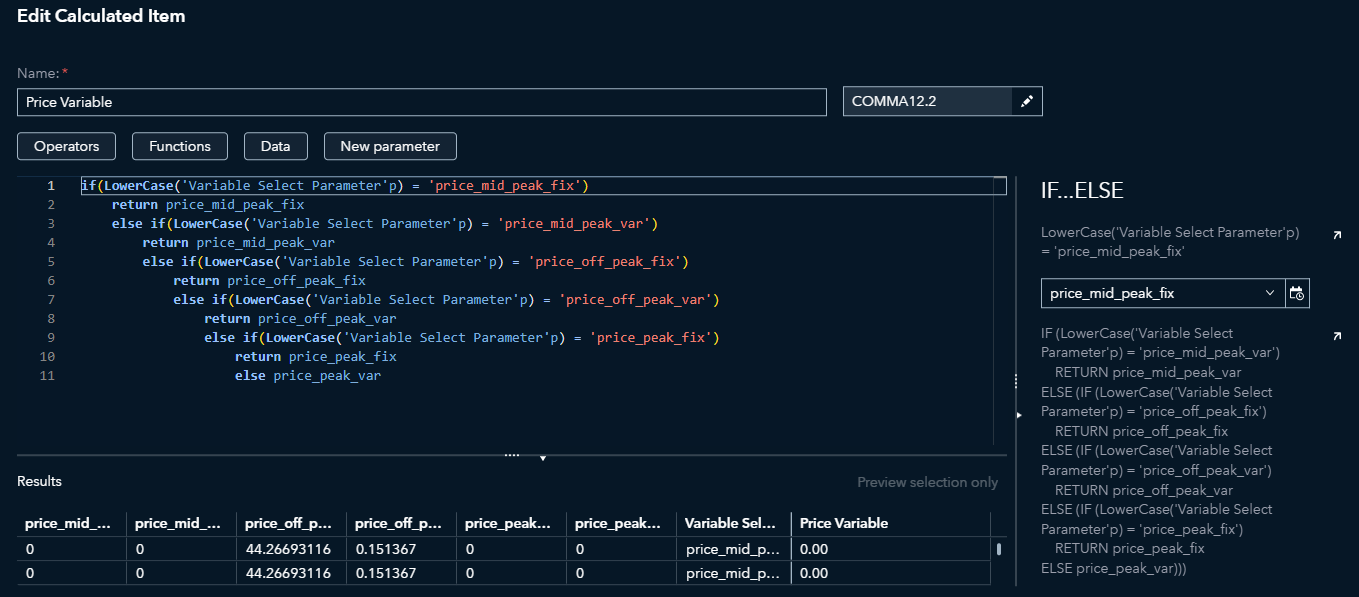
Task: Click the Variable Sel... column header
Action: [730, 523]
